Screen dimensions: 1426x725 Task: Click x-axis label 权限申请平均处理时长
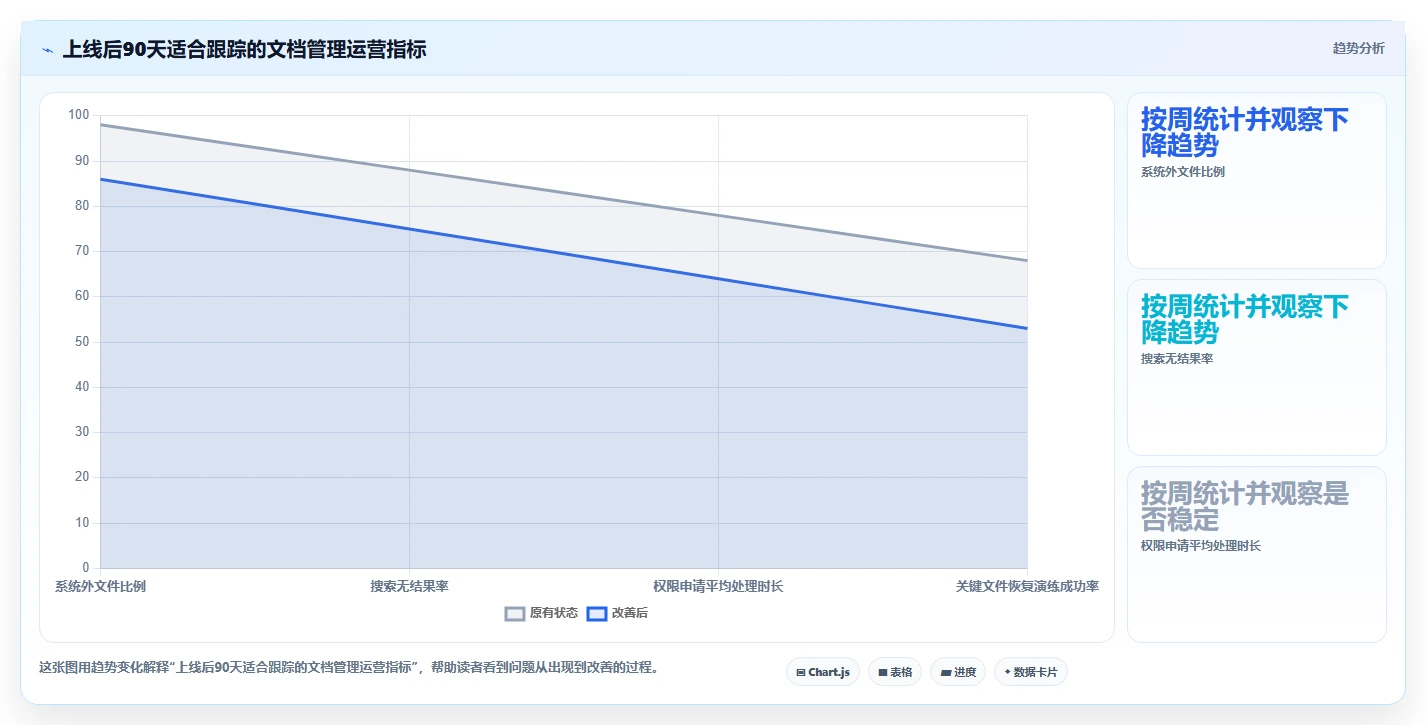click(718, 586)
